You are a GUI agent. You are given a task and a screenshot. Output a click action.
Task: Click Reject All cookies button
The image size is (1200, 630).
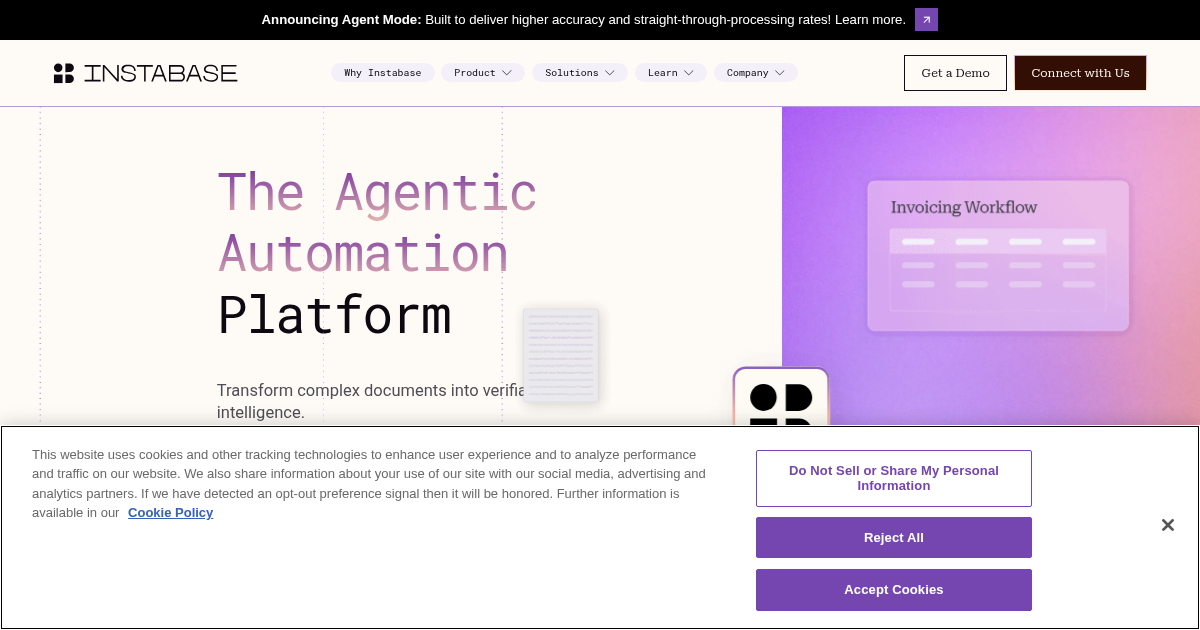(894, 538)
